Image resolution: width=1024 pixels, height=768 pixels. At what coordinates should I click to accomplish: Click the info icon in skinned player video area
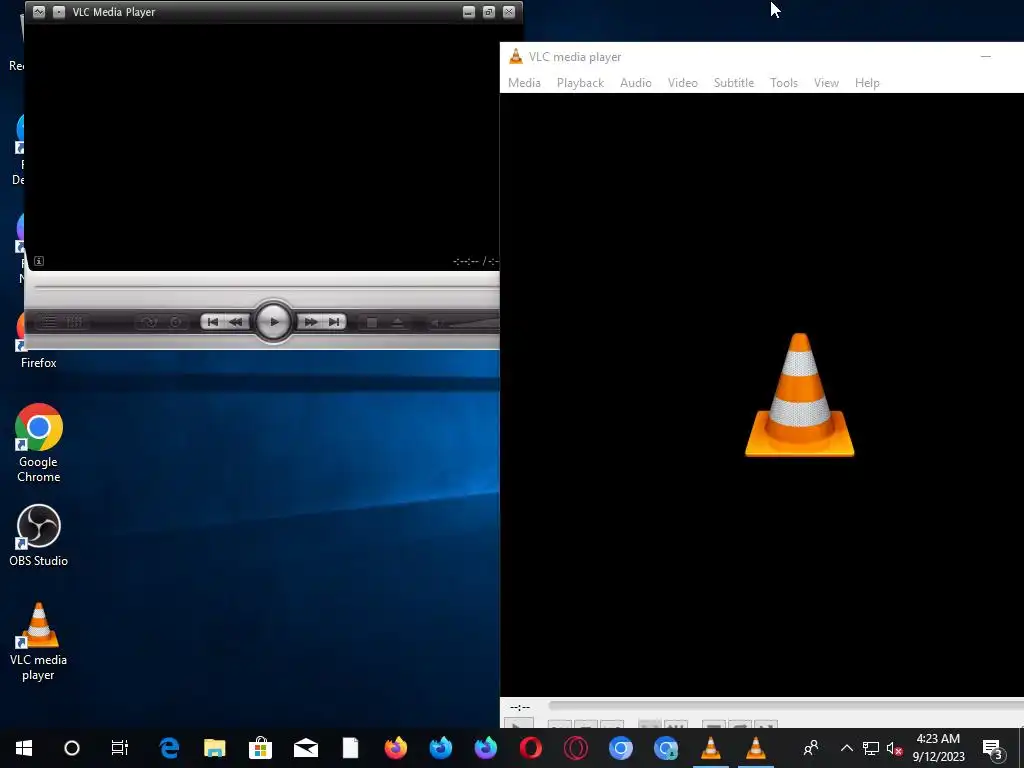(x=39, y=261)
